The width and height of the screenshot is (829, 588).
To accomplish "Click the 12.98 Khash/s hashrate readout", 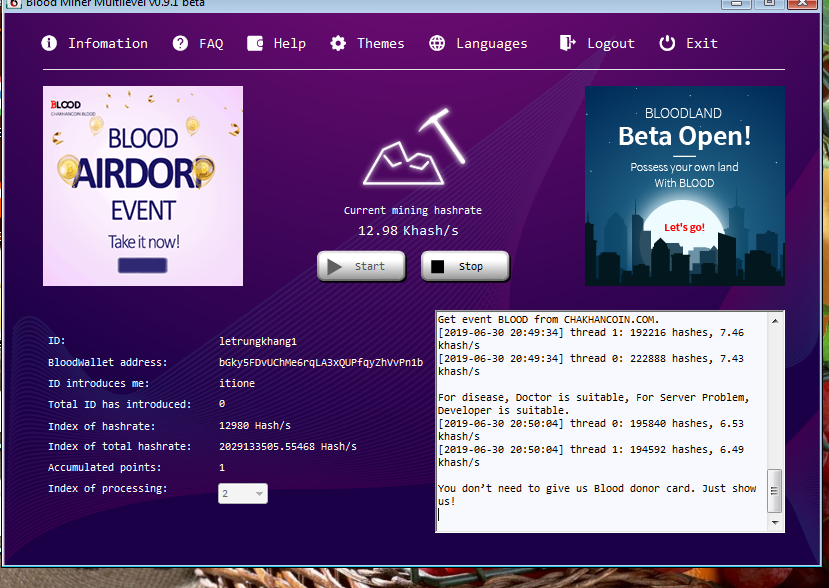I will (x=408, y=231).
